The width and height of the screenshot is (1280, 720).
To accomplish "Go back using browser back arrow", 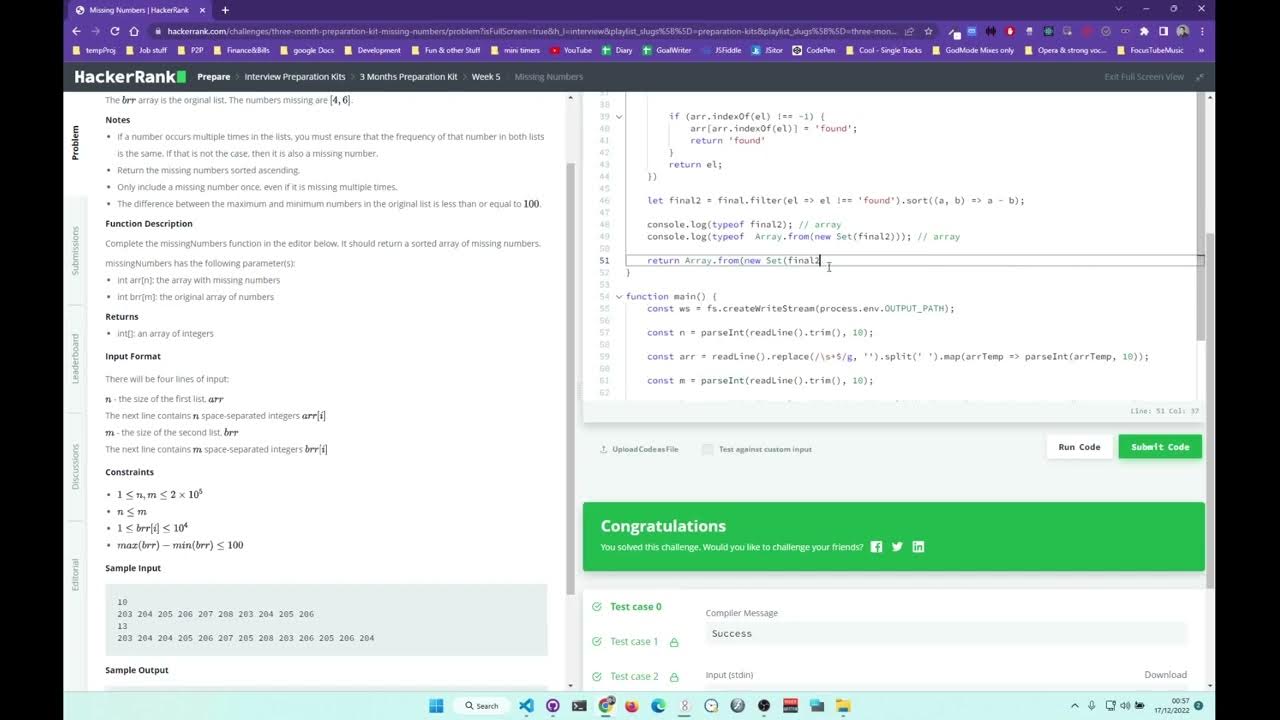I will click(77, 31).
